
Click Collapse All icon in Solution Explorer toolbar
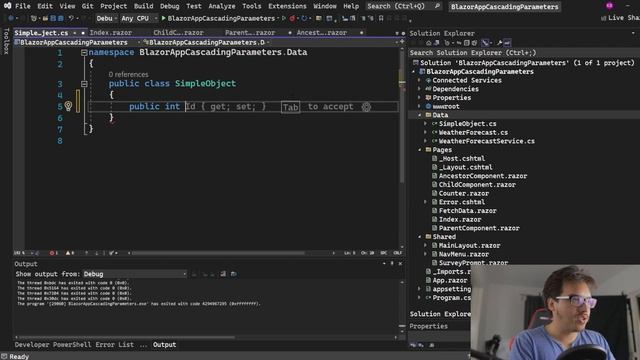click(467, 43)
